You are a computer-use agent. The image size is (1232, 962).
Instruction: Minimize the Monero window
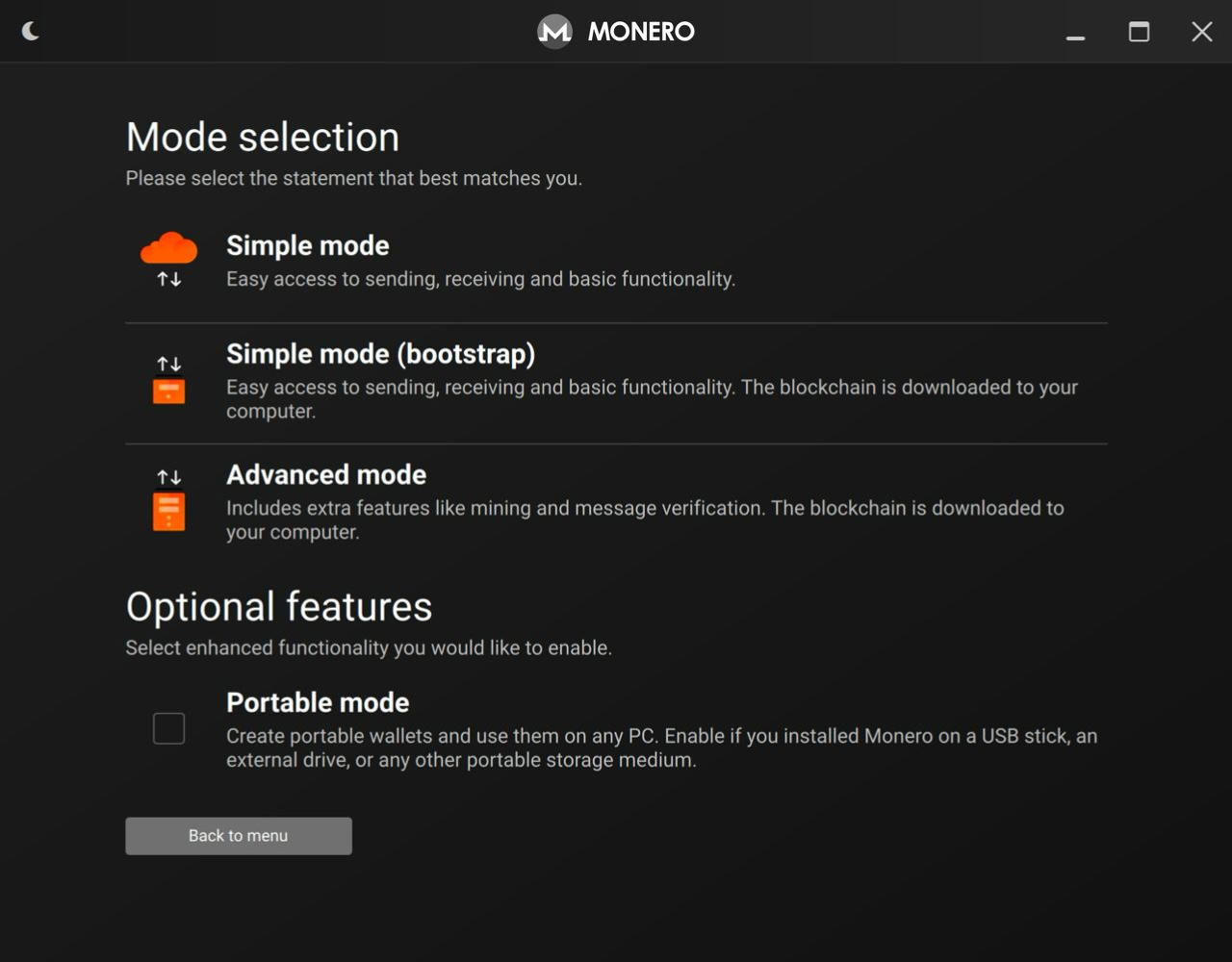tap(1075, 33)
